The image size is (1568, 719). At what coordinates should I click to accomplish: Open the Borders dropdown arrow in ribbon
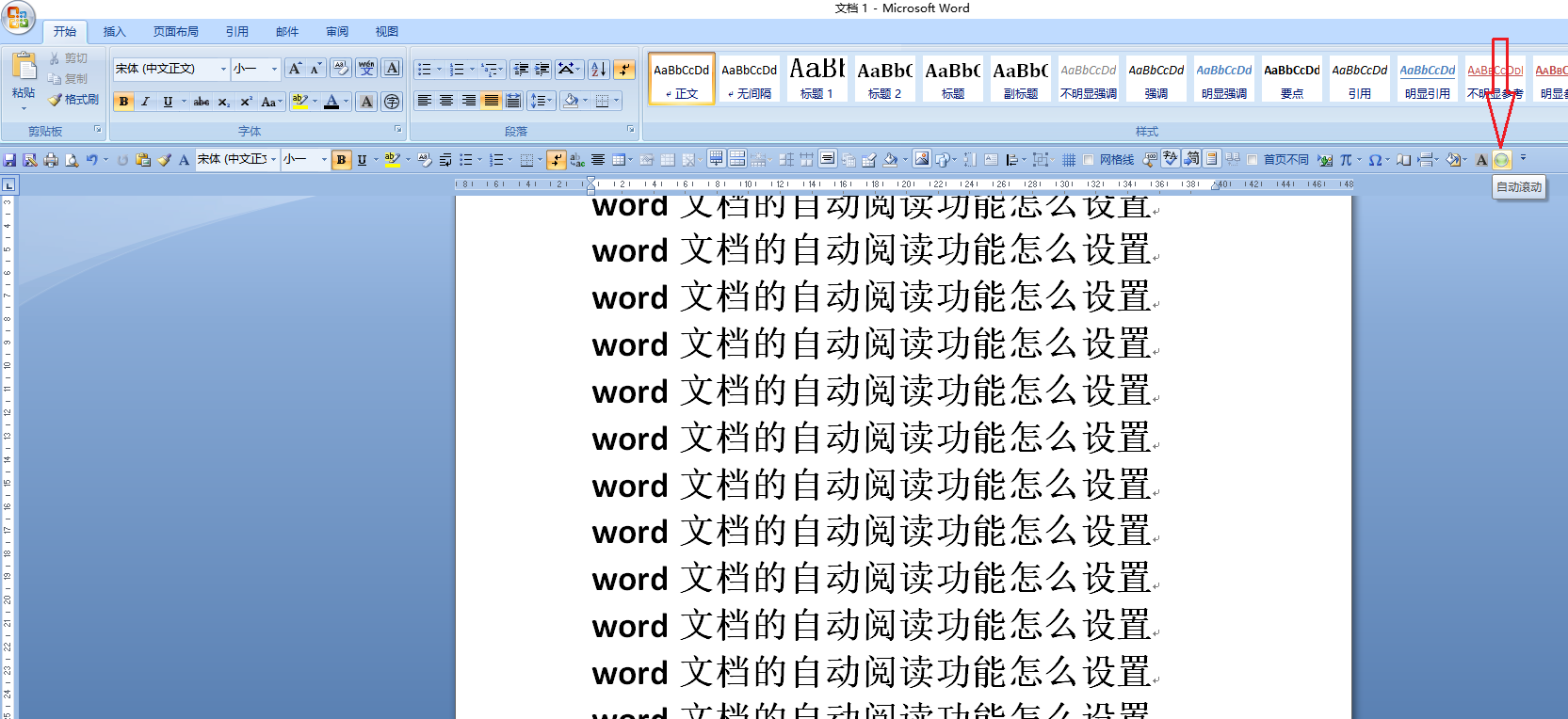click(617, 101)
